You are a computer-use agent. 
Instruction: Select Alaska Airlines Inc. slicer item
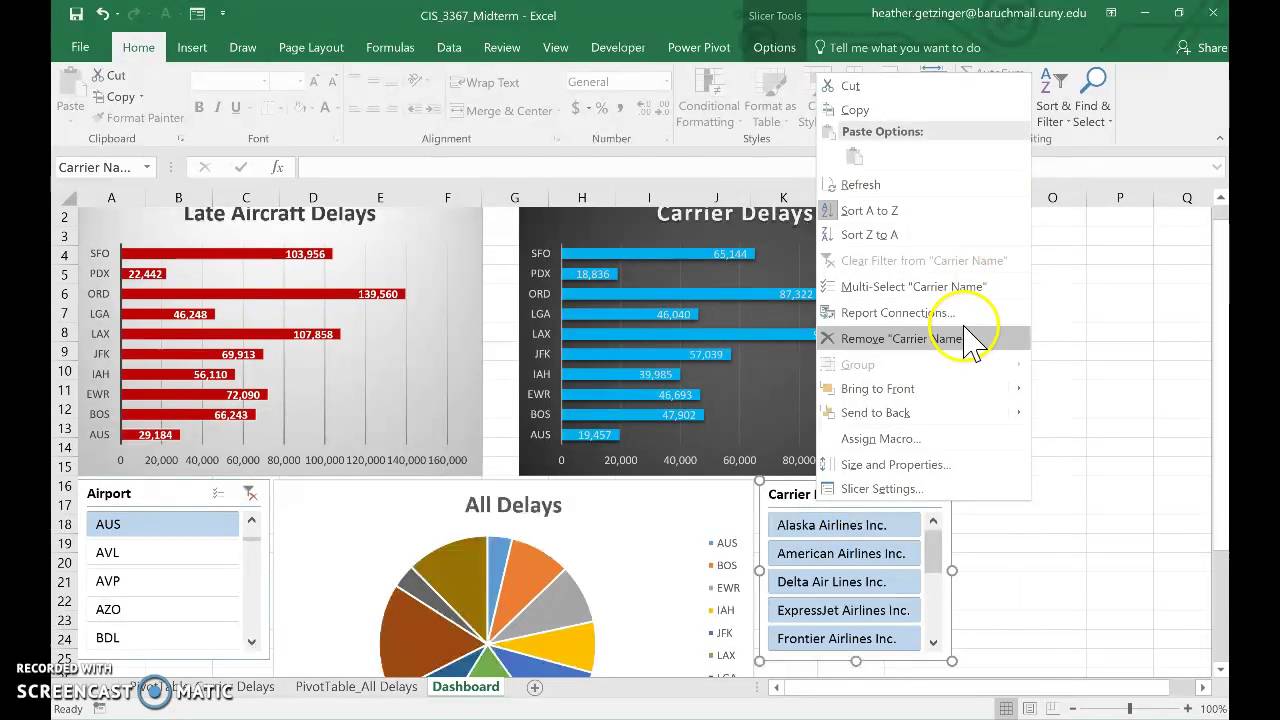point(844,525)
